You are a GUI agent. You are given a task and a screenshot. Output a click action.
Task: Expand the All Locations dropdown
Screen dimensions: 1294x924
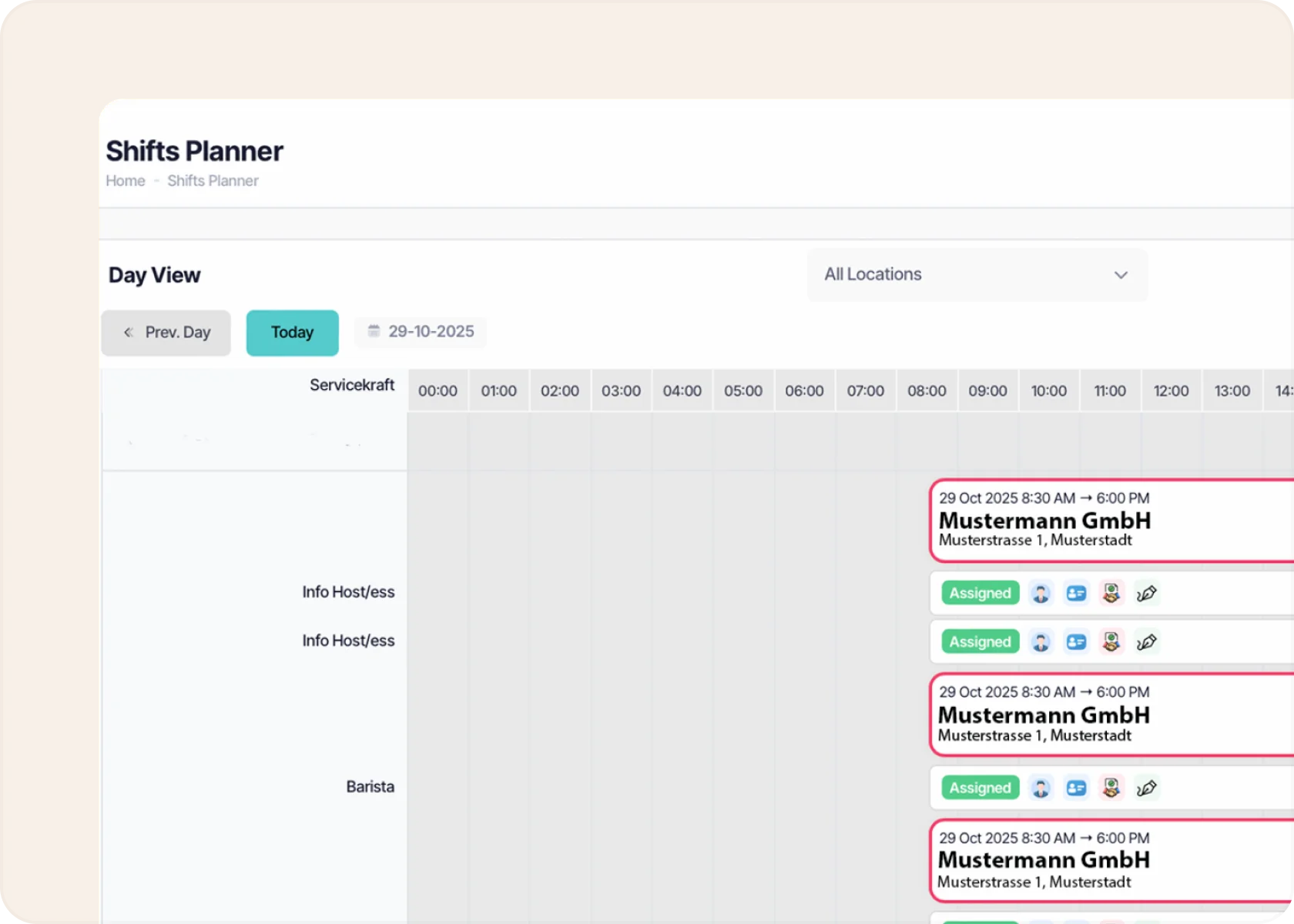pos(977,275)
